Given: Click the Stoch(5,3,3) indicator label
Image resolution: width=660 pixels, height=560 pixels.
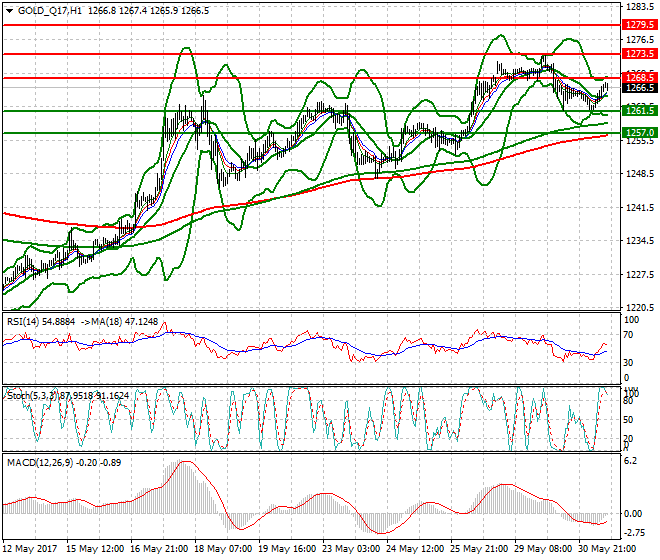Looking at the screenshot, I should tap(33, 396).
